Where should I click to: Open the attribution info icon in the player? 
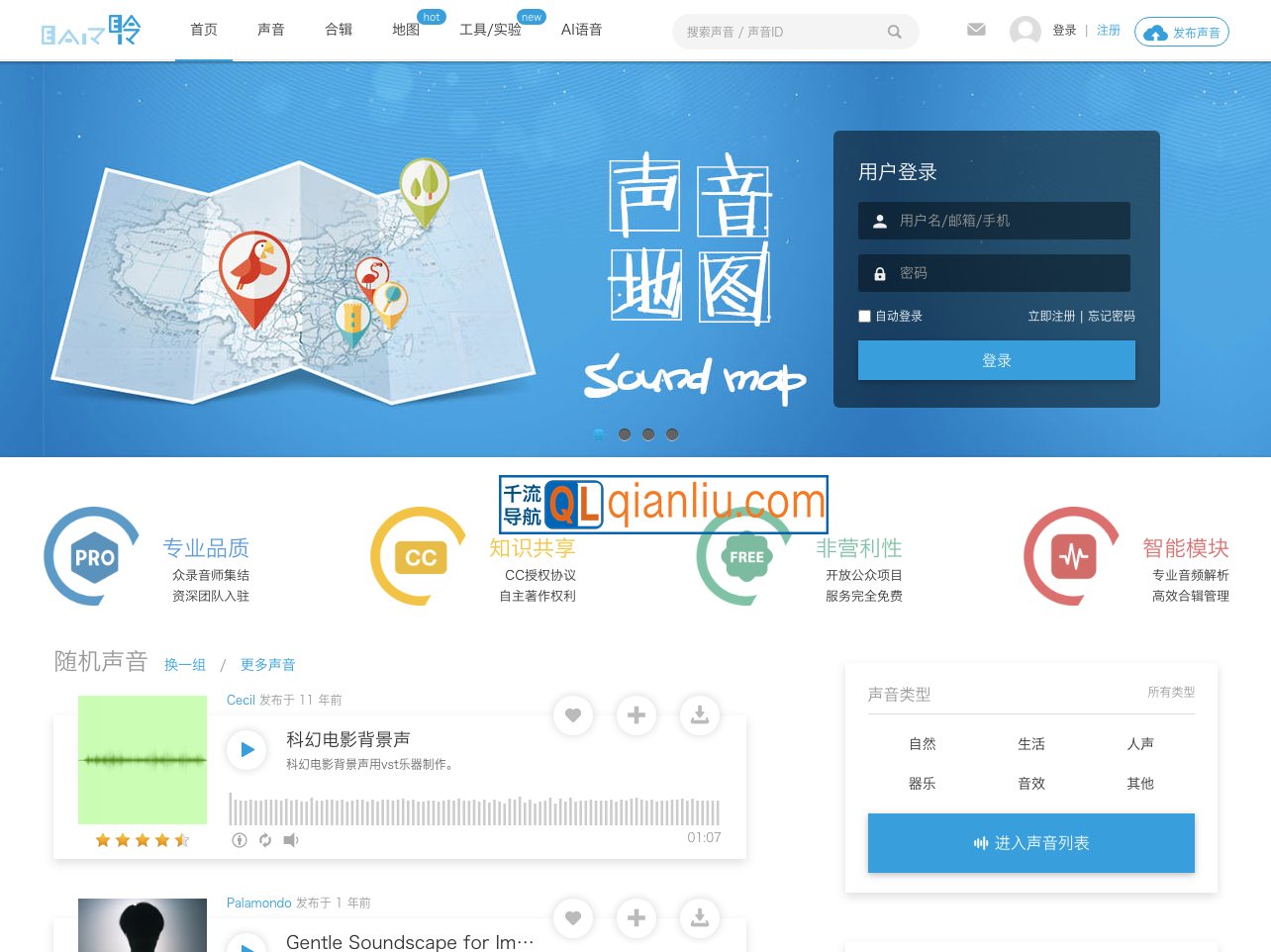pyautogui.click(x=239, y=839)
